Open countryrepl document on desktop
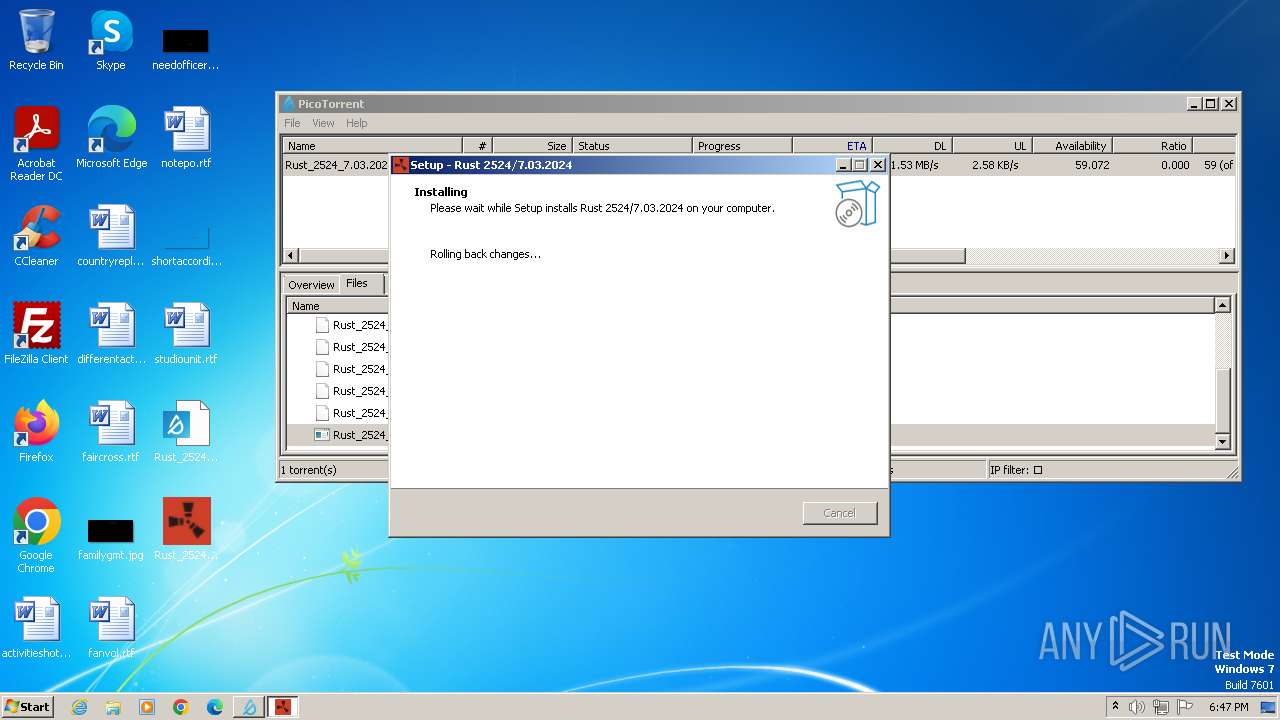Image resolution: width=1280 pixels, height=720 pixels. (x=111, y=236)
